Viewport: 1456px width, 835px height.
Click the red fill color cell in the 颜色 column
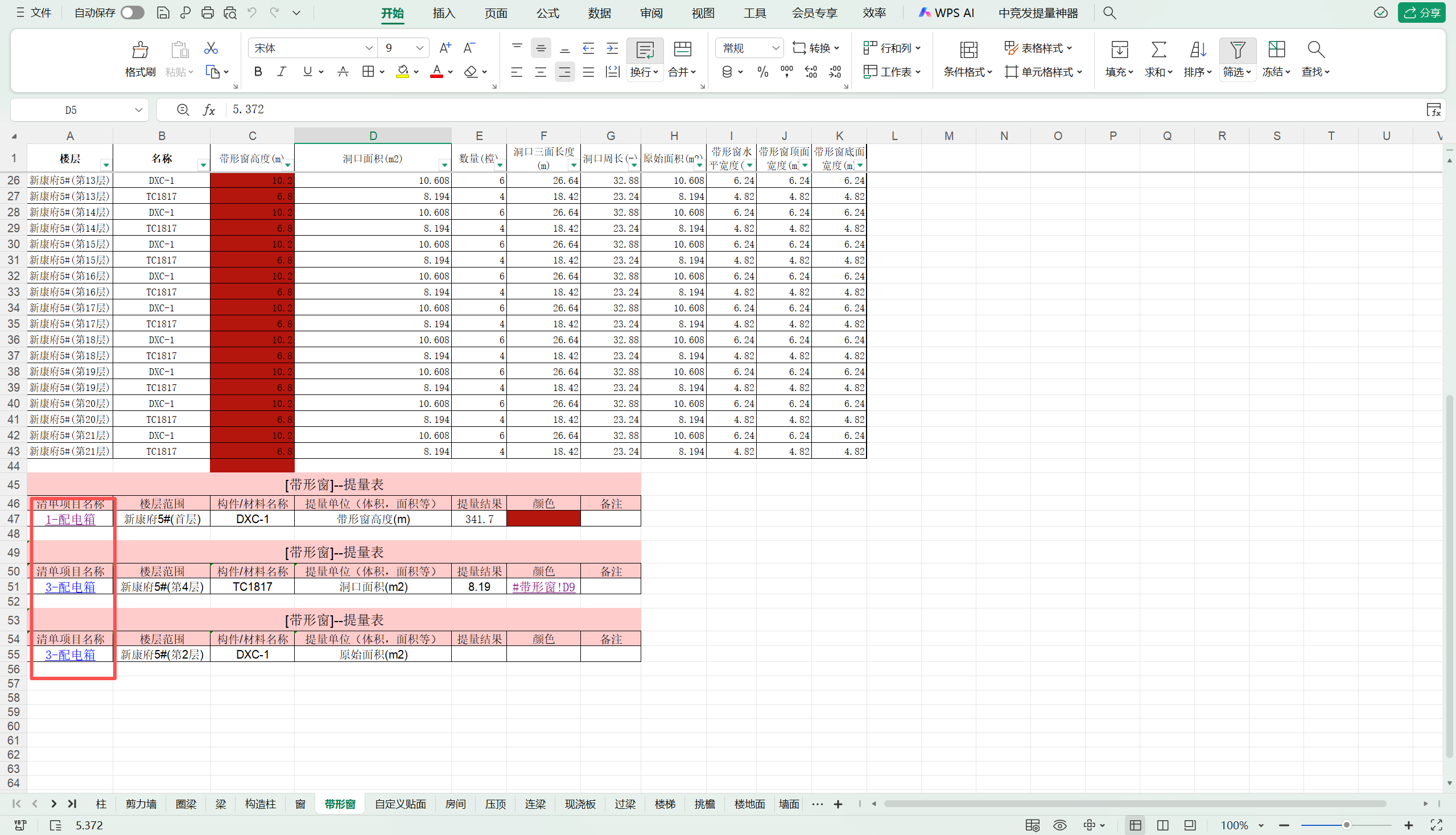tap(543, 519)
